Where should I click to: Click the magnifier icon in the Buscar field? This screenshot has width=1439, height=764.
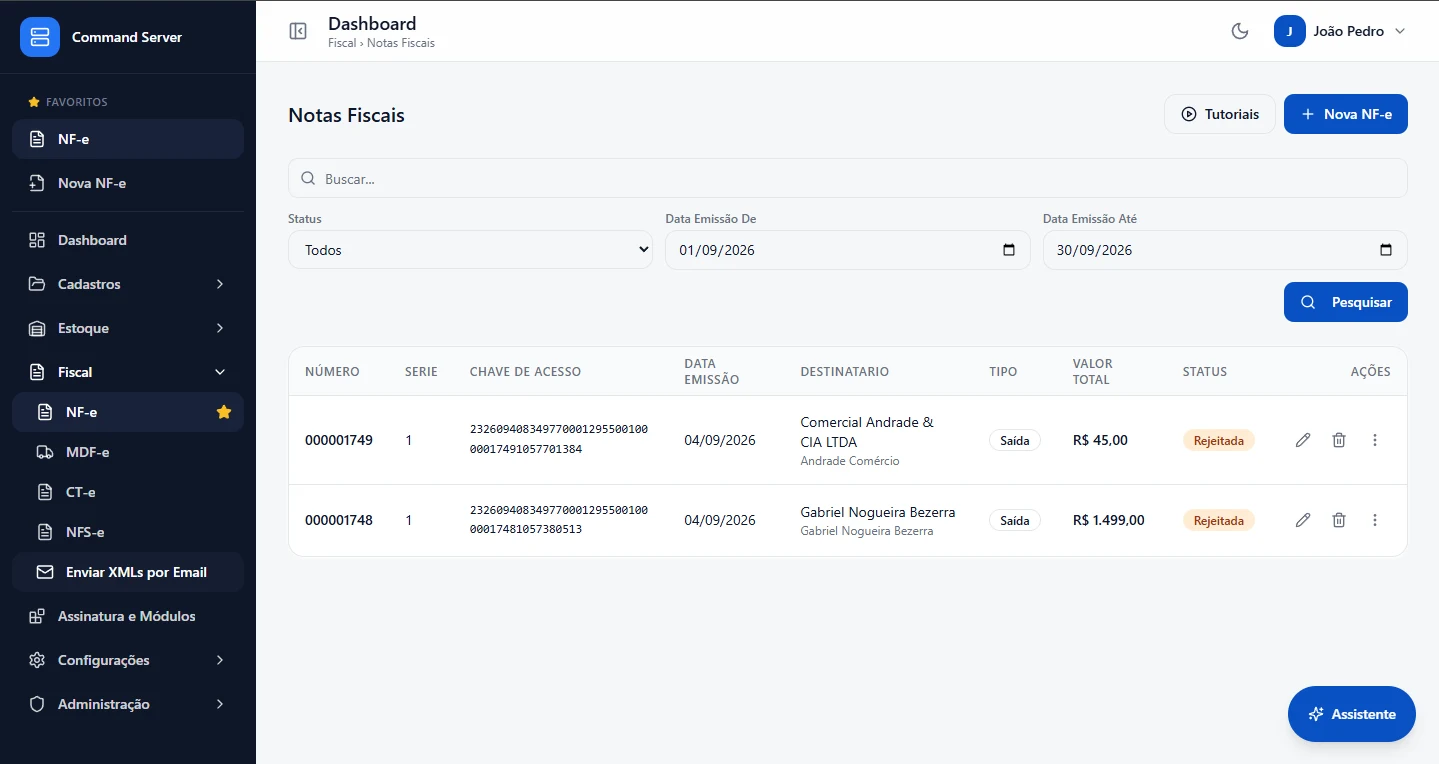309,179
